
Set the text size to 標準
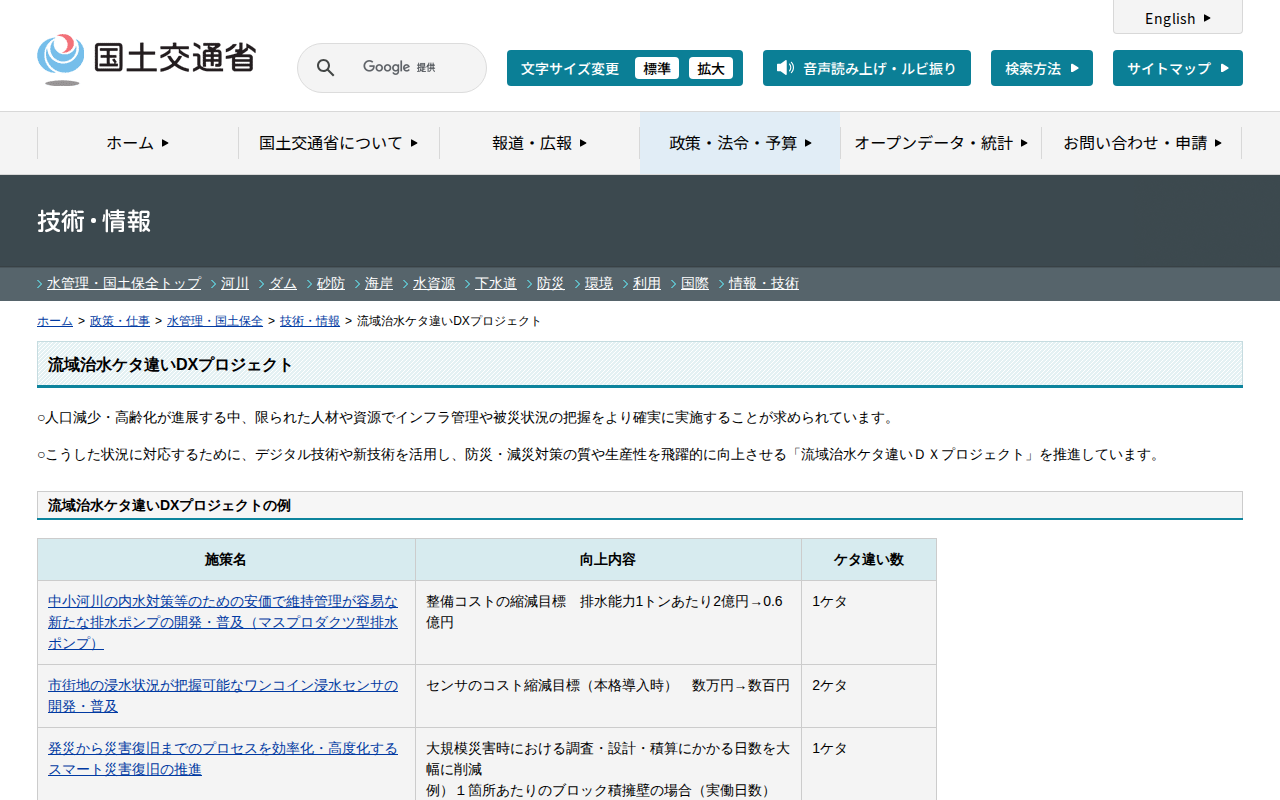tap(656, 68)
